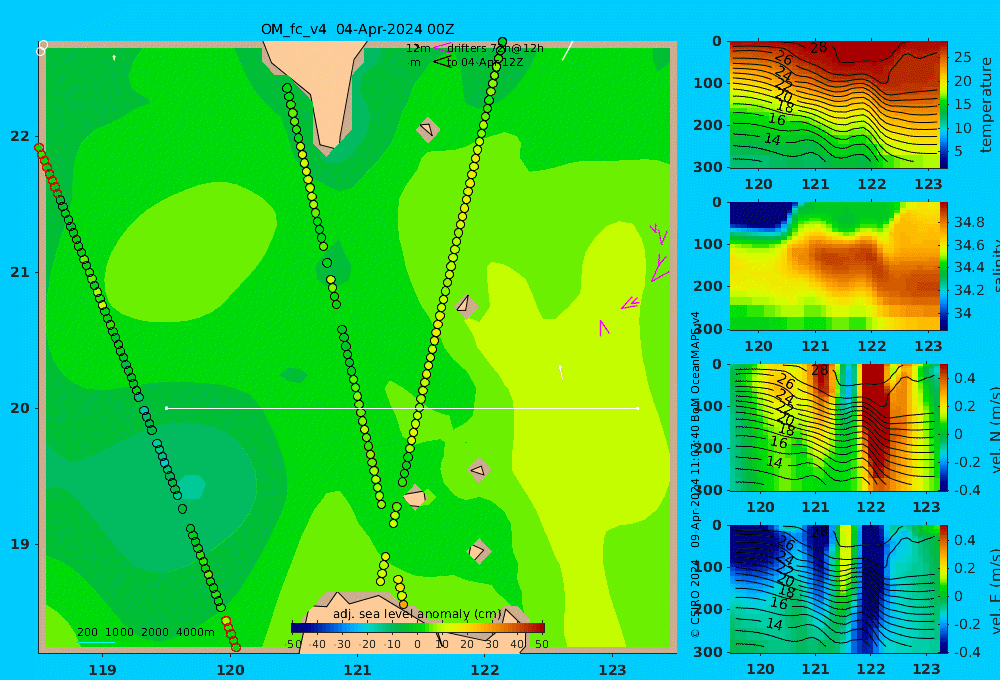Click the '© CSIRO 2024' vertical text
Screen dimensions: 1000x680
pyautogui.click(x=695, y=599)
